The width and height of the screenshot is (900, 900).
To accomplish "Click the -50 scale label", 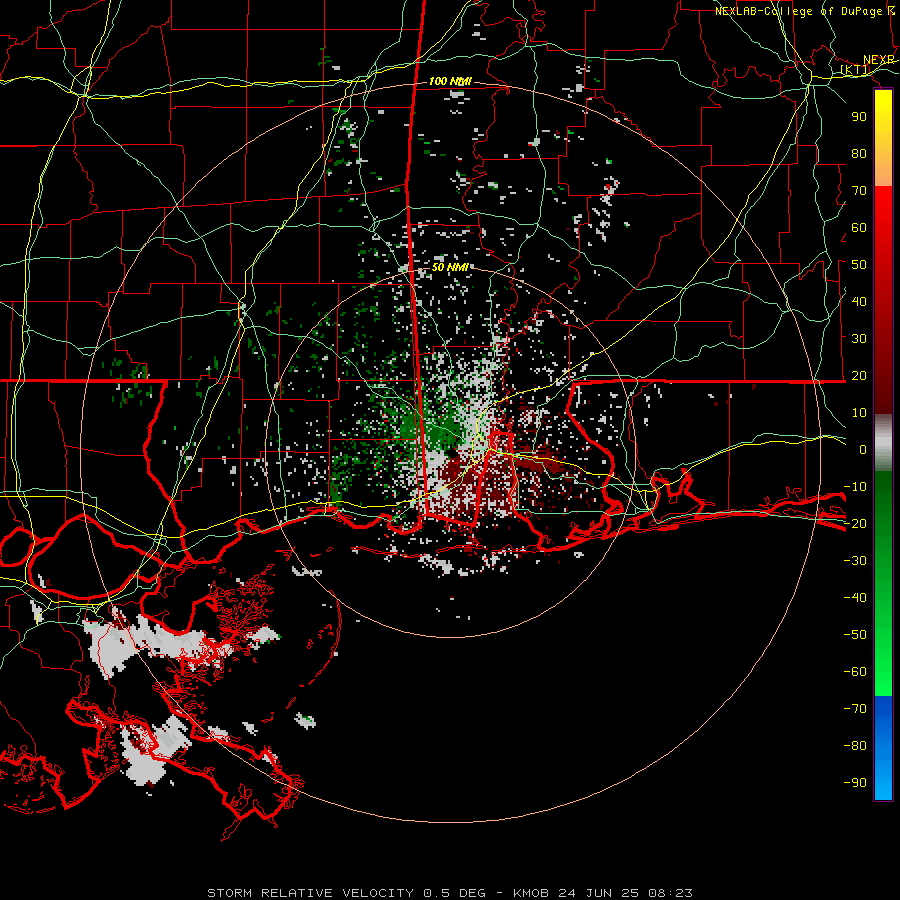I will [855, 635].
